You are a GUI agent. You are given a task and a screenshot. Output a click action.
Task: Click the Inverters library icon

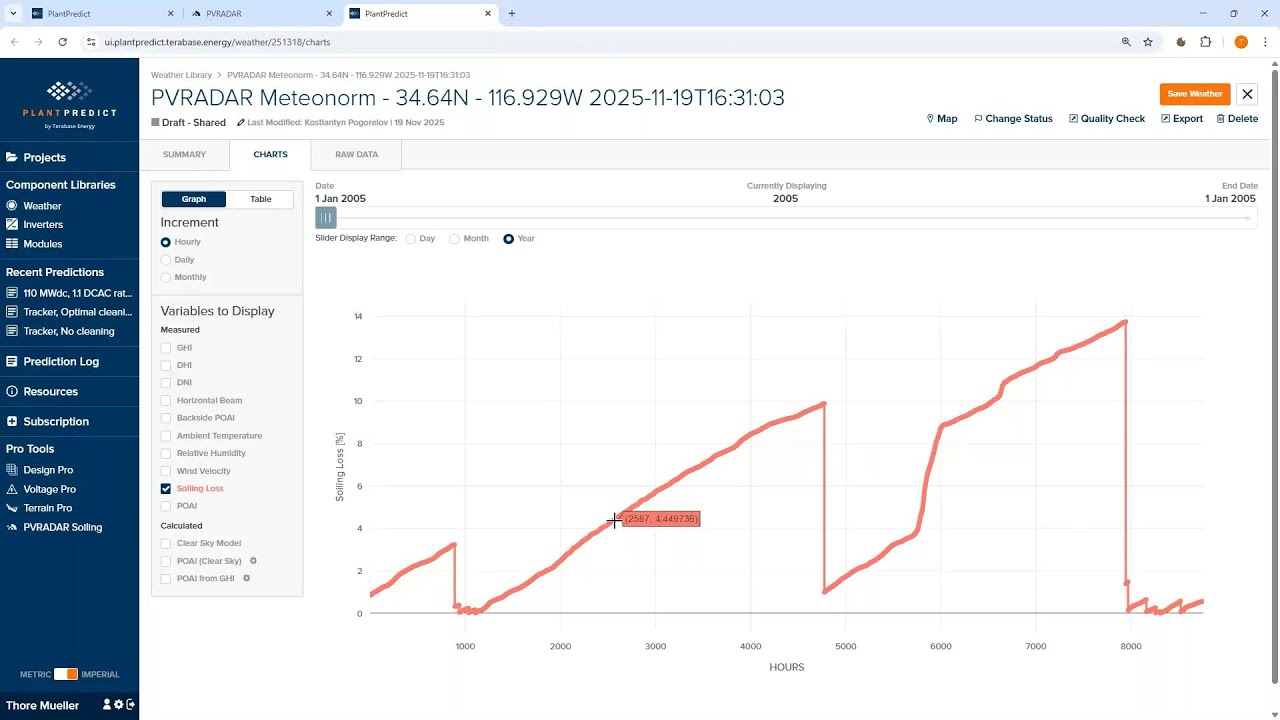coord(12,224)
